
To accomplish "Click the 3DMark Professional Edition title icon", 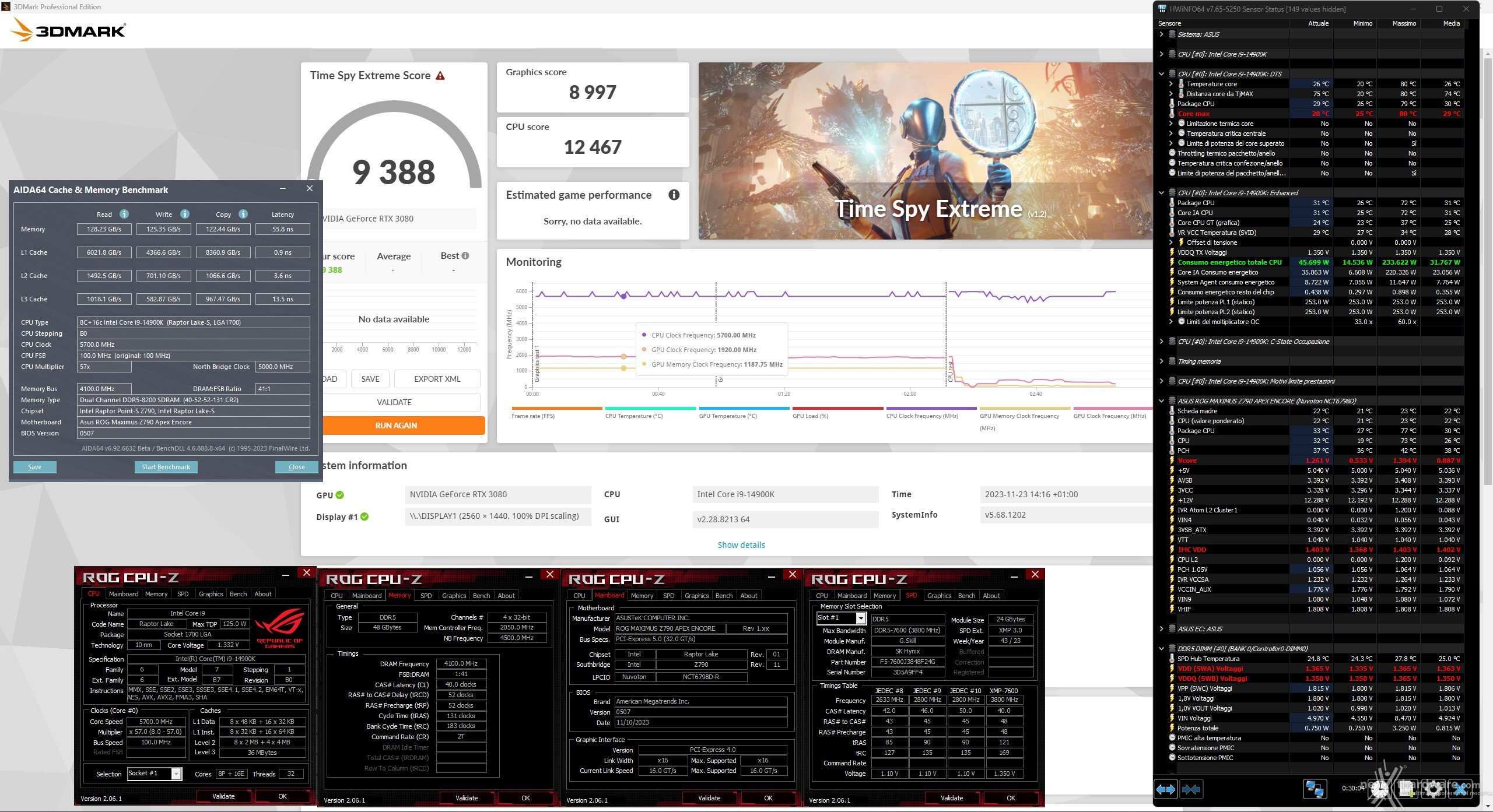I will 6,6.
